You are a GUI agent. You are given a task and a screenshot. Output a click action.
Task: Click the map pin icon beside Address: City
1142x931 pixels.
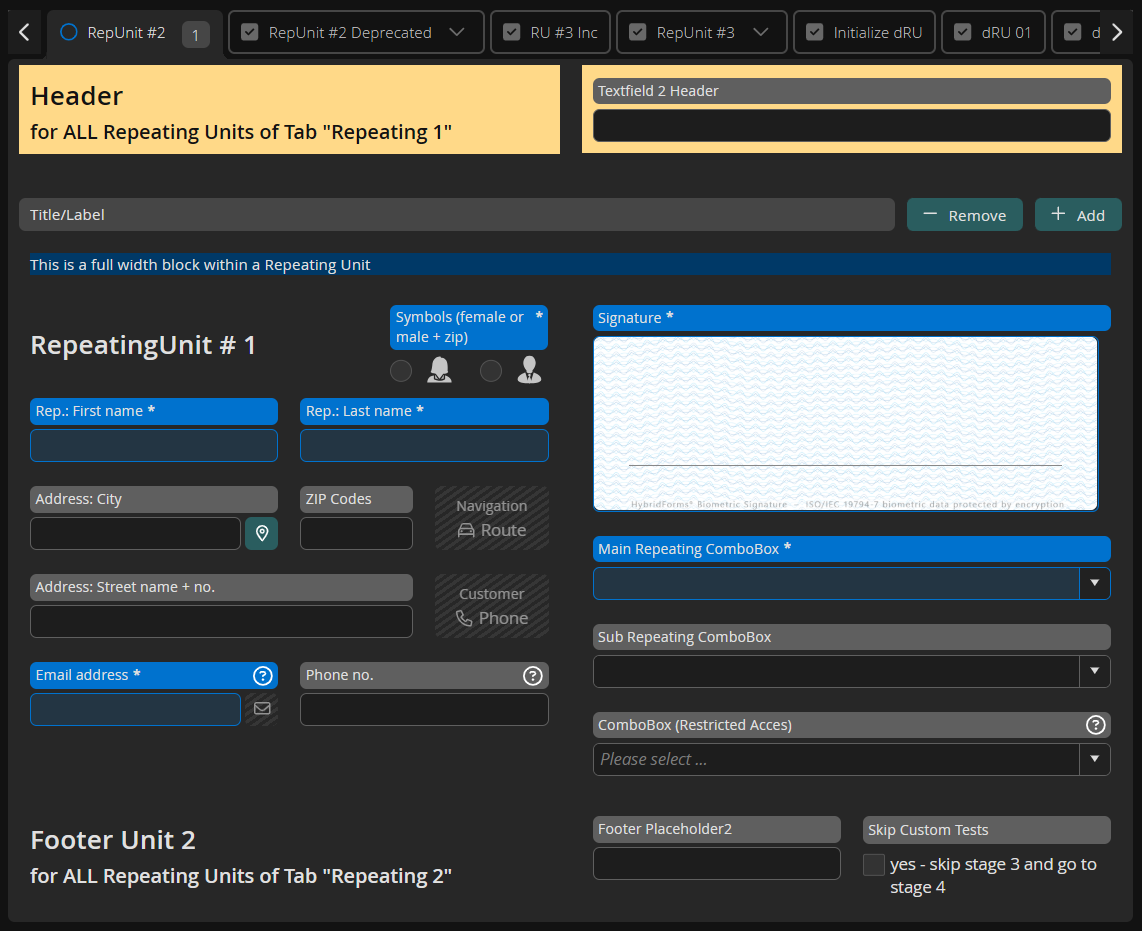click(262, 533)
